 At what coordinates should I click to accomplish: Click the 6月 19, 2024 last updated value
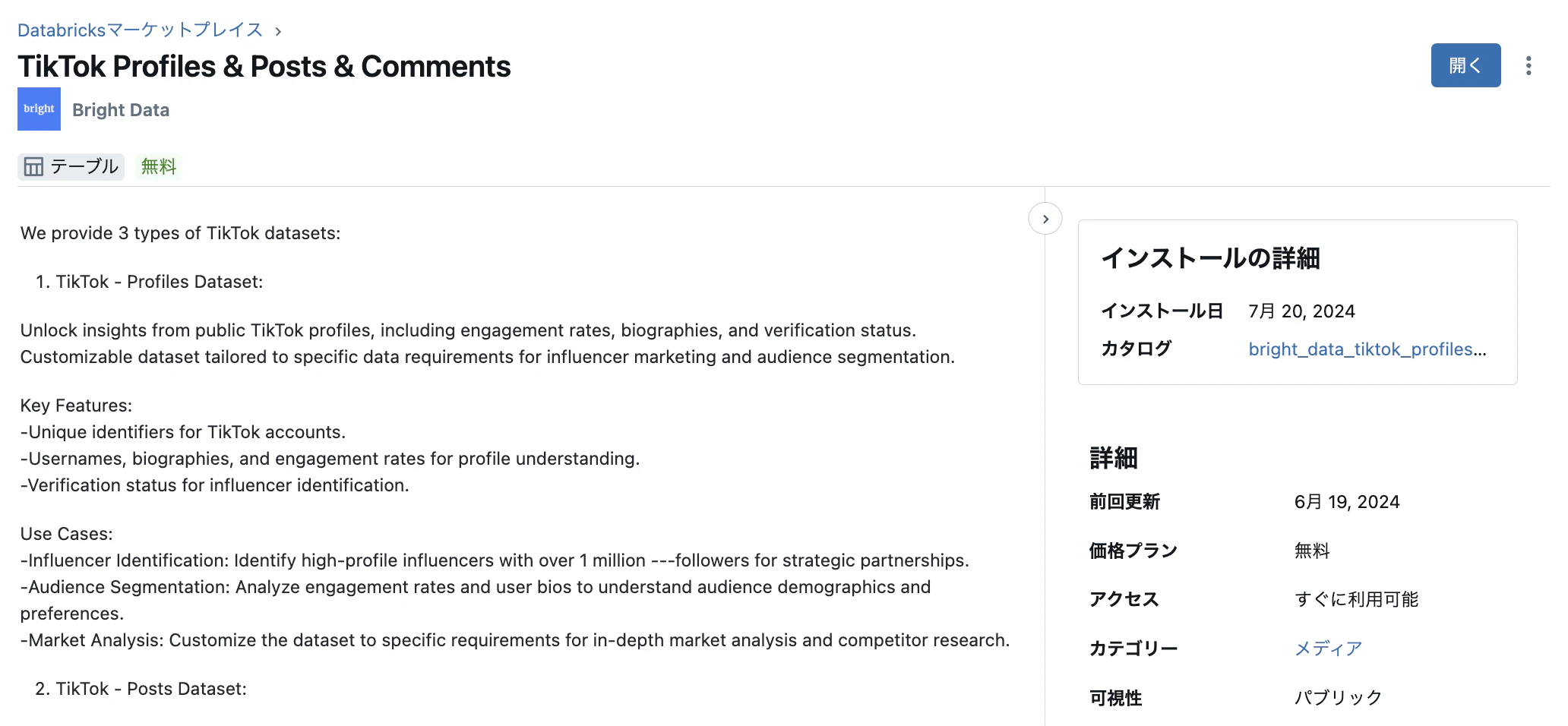(1347, 502)
